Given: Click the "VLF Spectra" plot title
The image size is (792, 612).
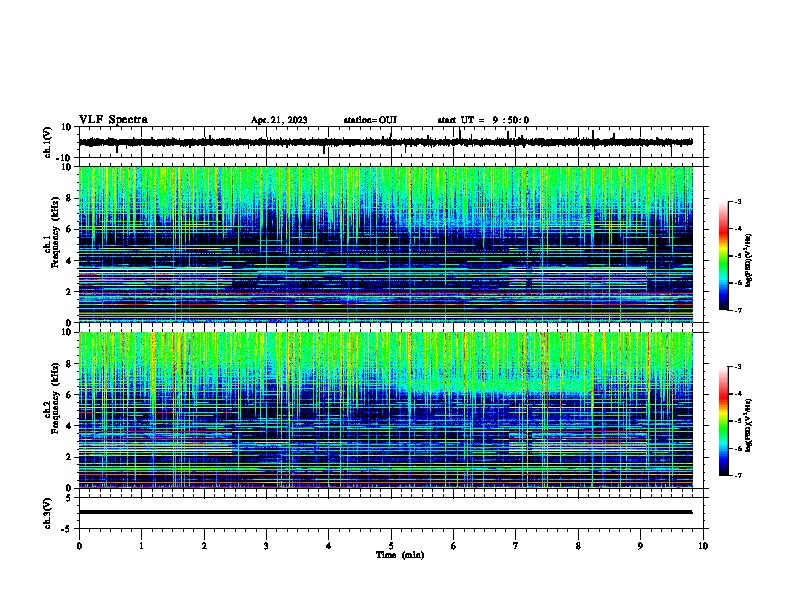Looking at the screenshot, I should point(113,120).
